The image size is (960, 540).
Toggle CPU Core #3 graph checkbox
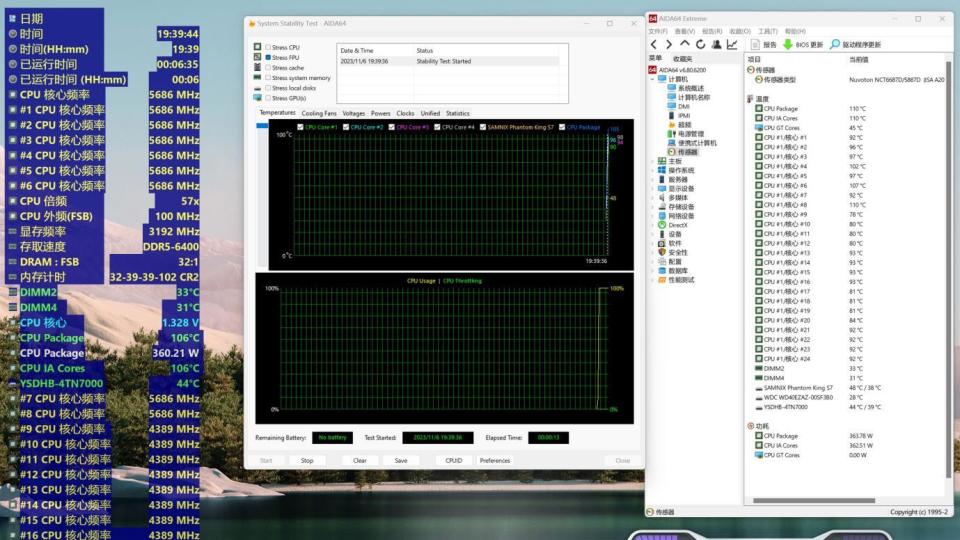click(x=392, y=127)
